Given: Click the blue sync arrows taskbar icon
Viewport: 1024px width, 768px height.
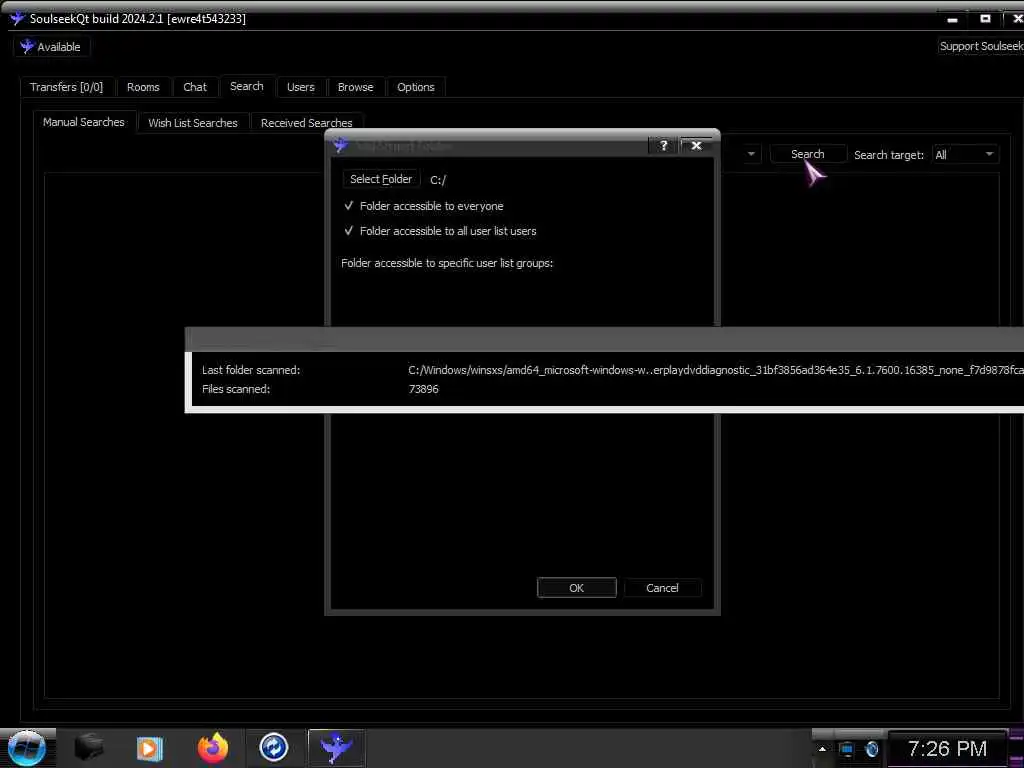Looking at the screenshot, I should [x=274, y=748].
